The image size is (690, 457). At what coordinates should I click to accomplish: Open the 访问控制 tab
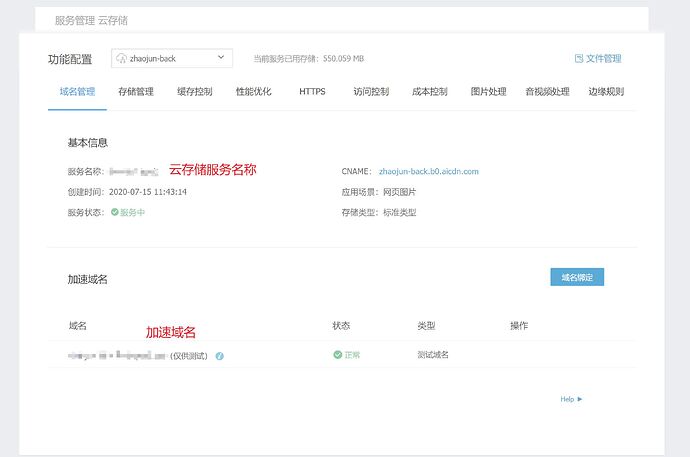371,91
